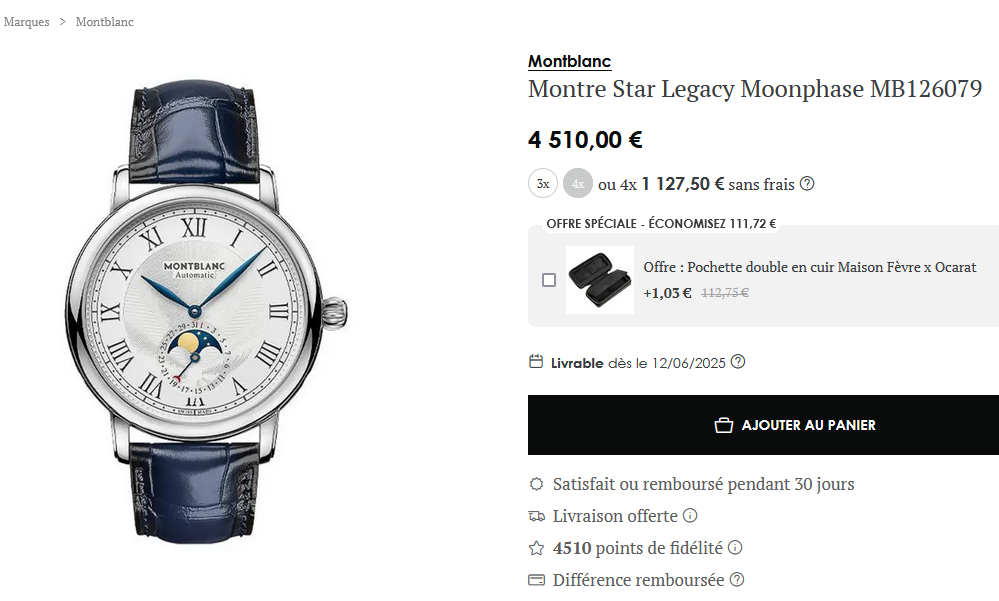Tick the leather pouch special offer checkbox
The width and height of the screenshot is (999, 601).
[x=549, y=280]
